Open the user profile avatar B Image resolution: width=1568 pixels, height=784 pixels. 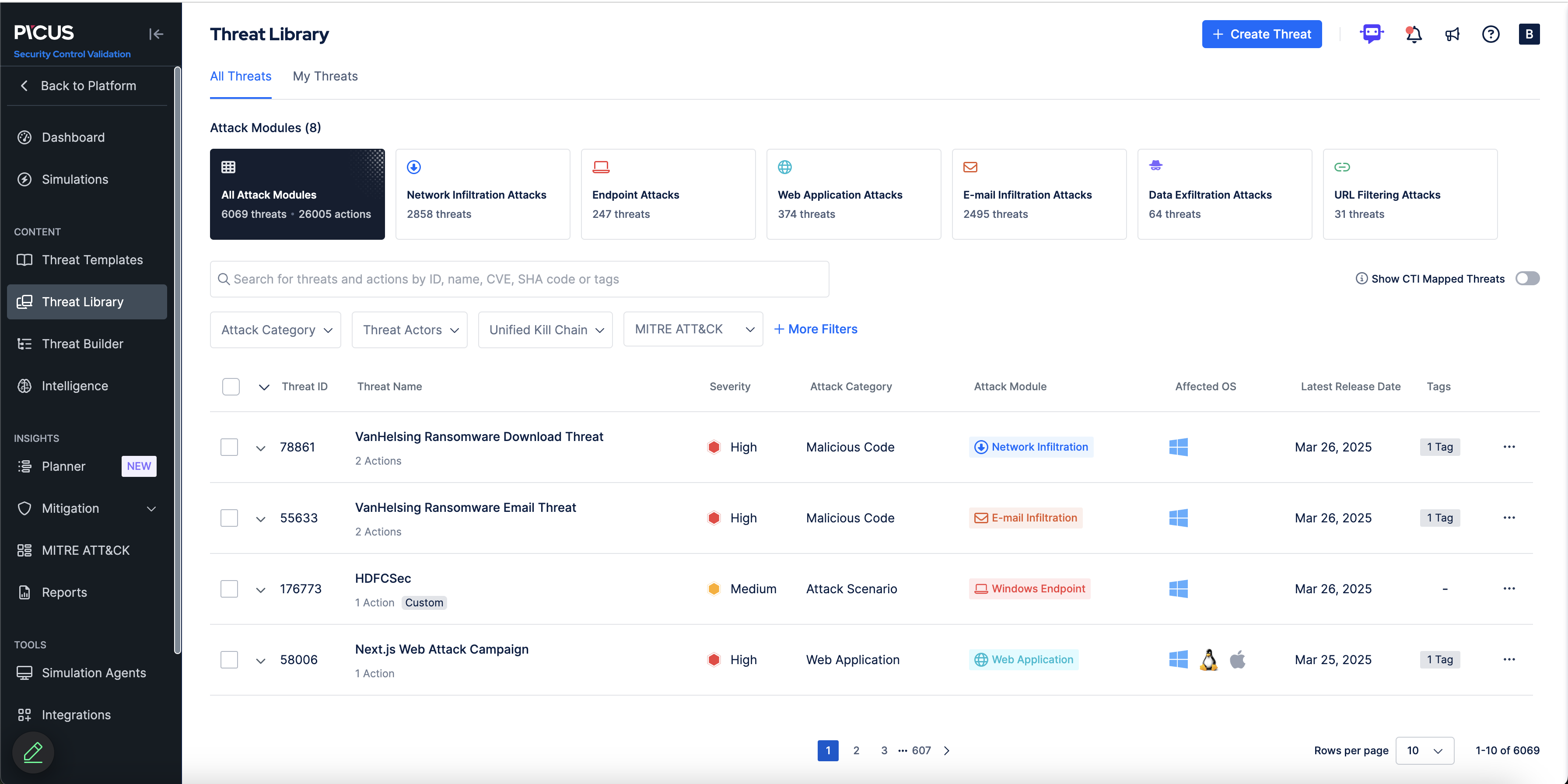(1529, 34)
